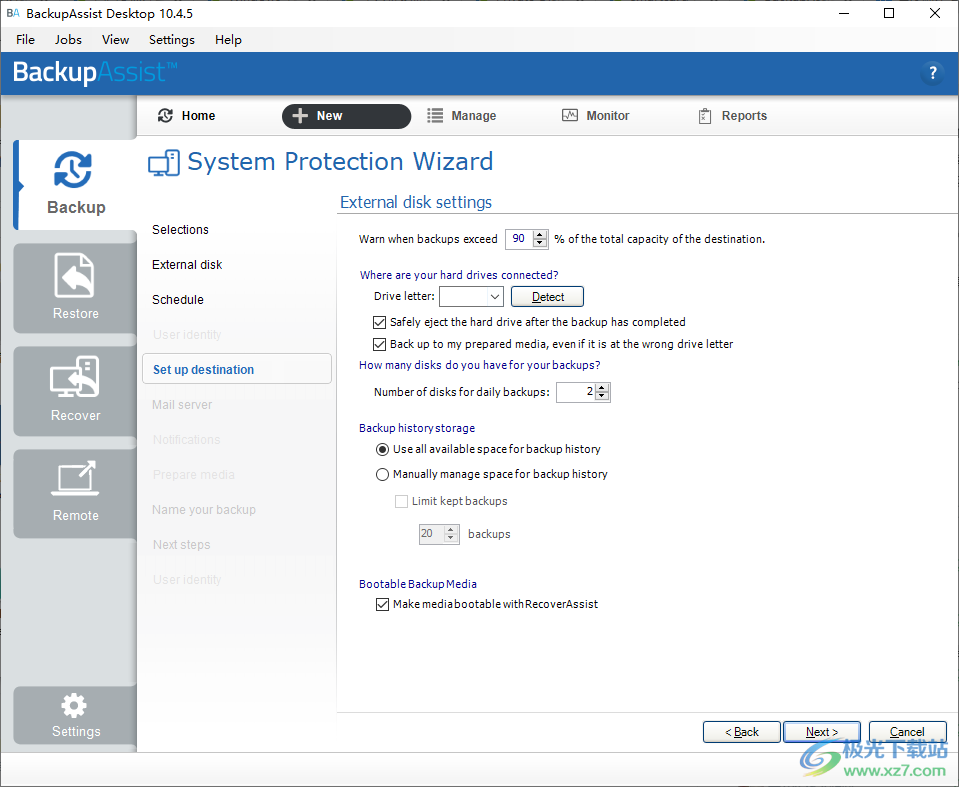The width and height of the screenshot is (959, 787).
Task: Decrease warn percentage with down arrow
Action: 539,243
